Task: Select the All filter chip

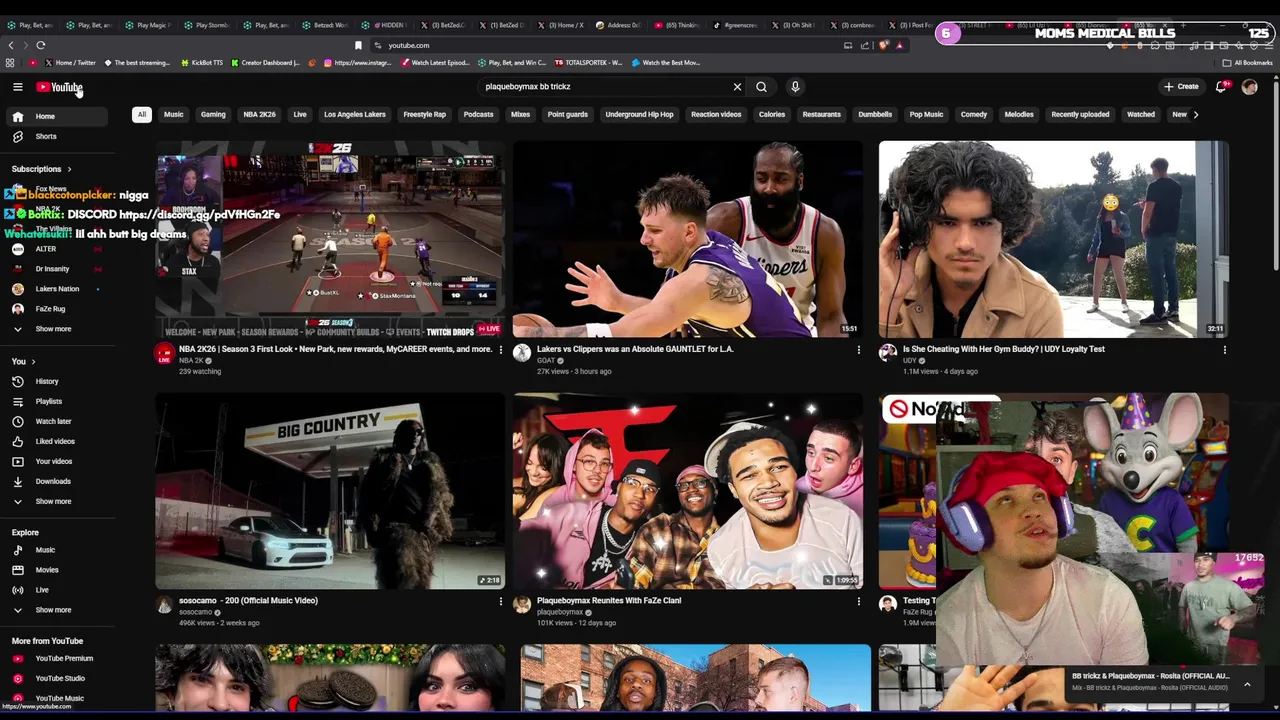Action: click(x=142, y=114)
